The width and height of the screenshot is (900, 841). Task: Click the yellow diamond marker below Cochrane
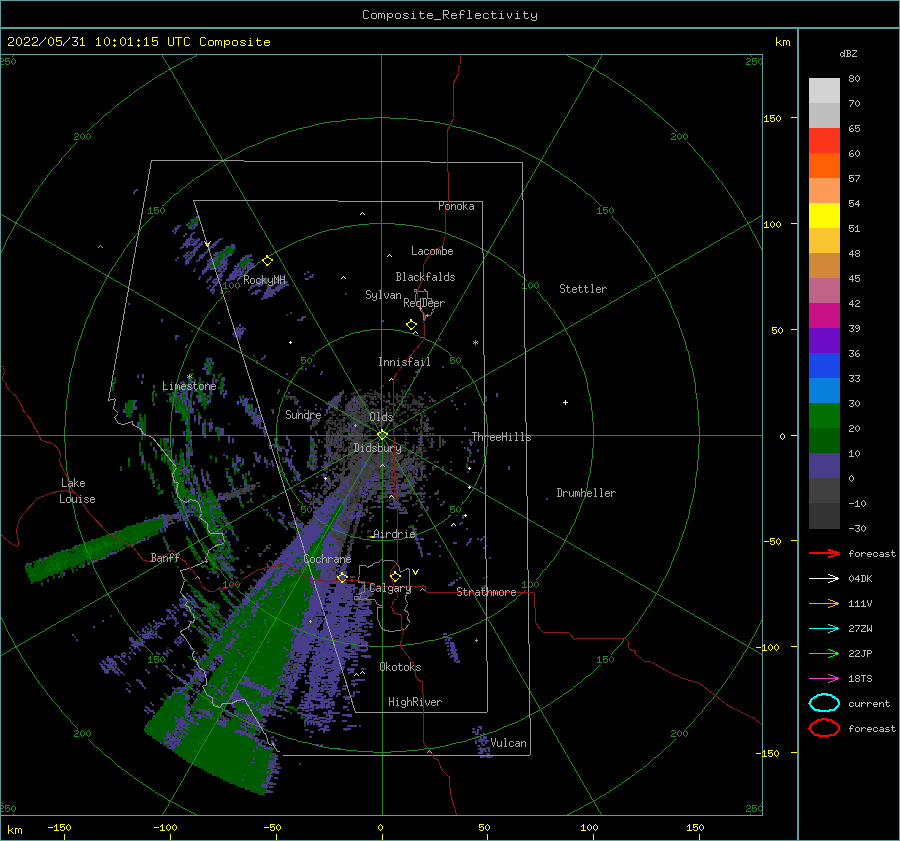pyautogui.click(x=342, y=577)
